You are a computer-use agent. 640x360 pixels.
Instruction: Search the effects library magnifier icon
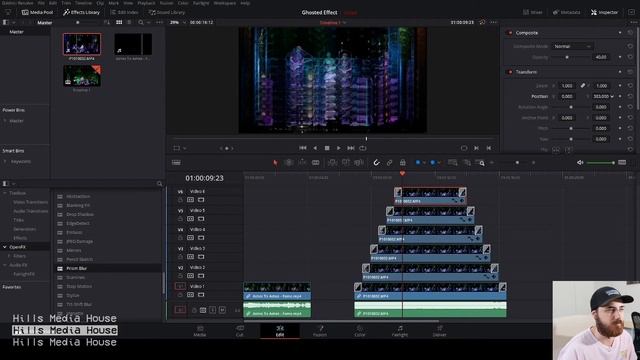[159, 184]
